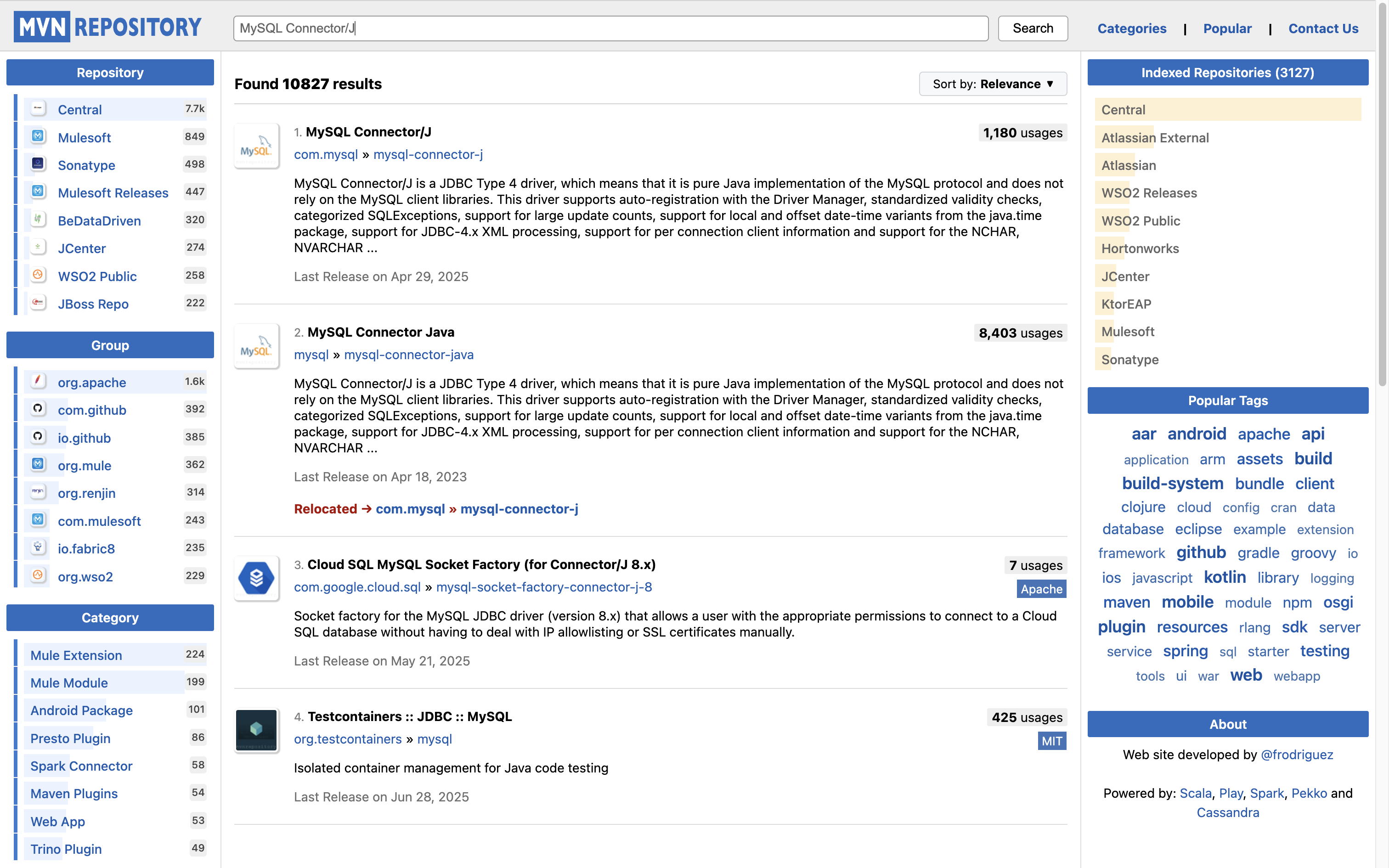This screenshot has width=1389, height=868.
Task: Open the Categories menu link
Action: 1131,28
